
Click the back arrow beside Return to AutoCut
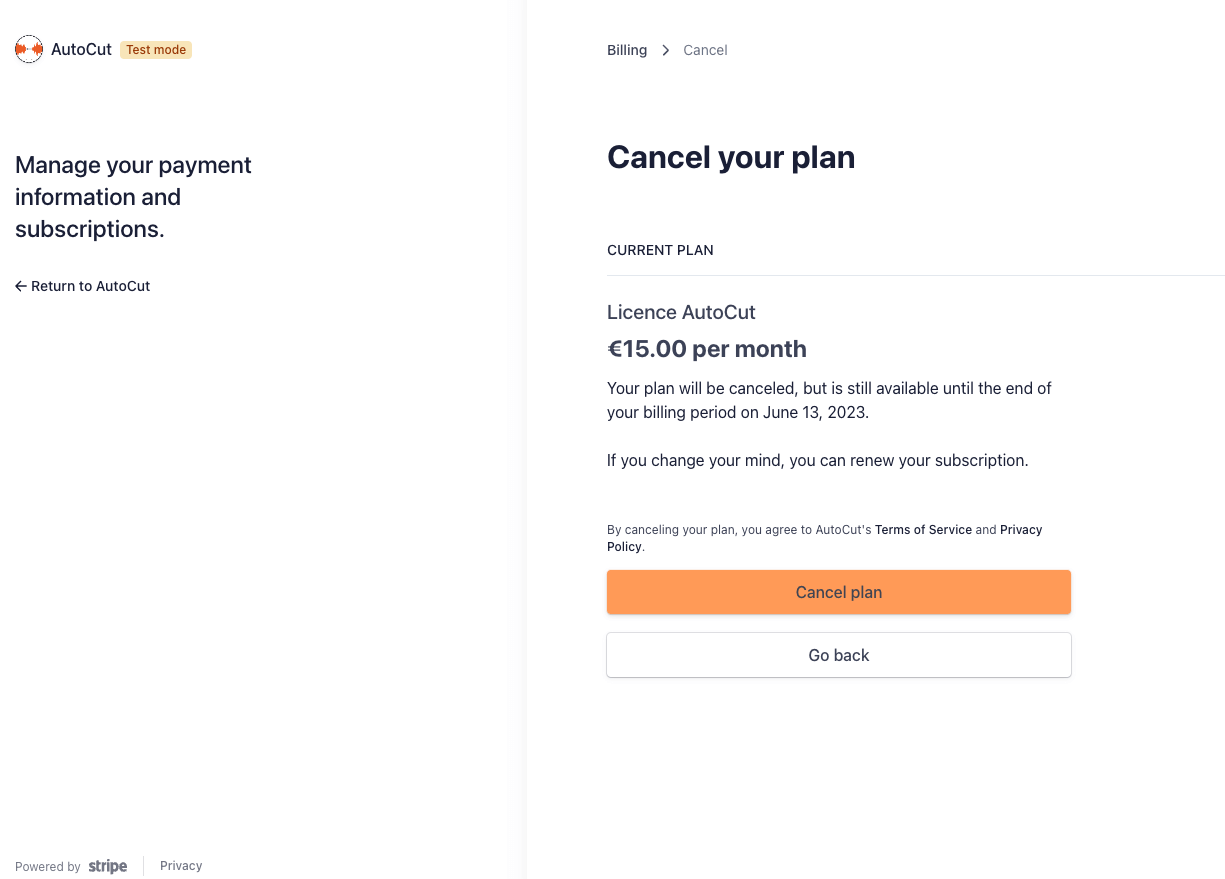point(21,286)
